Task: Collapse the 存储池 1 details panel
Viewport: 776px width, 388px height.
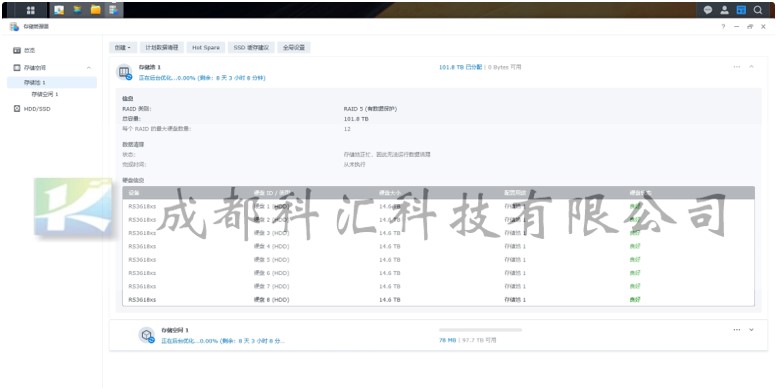Action: pyautogui.click(x=751, y=66)
